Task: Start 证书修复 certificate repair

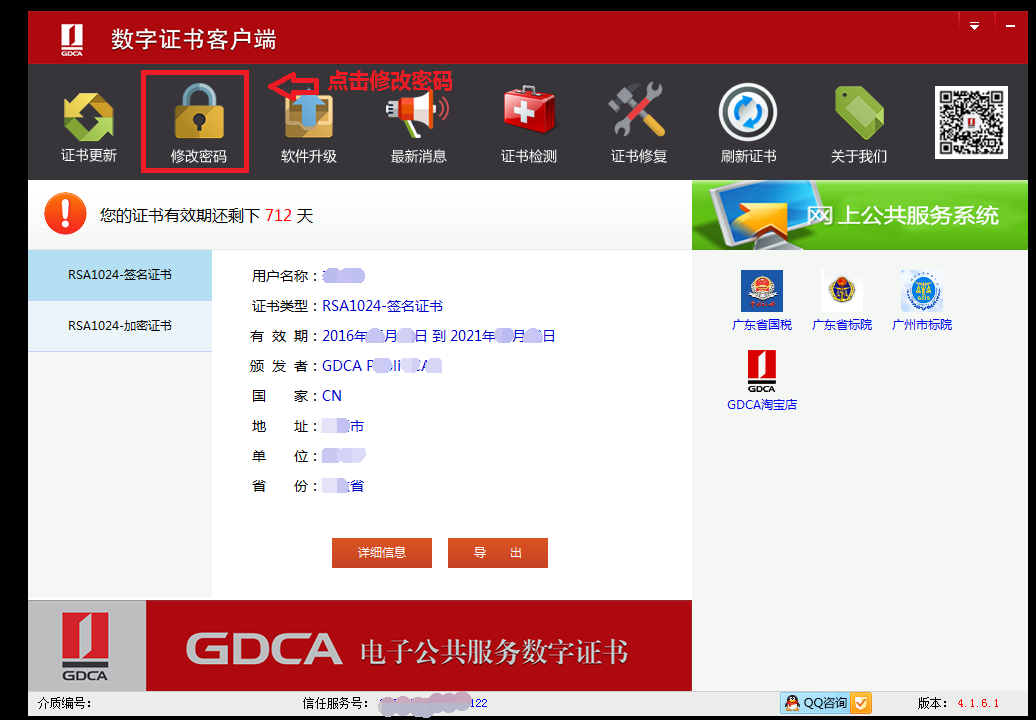Action: [637, 120]
